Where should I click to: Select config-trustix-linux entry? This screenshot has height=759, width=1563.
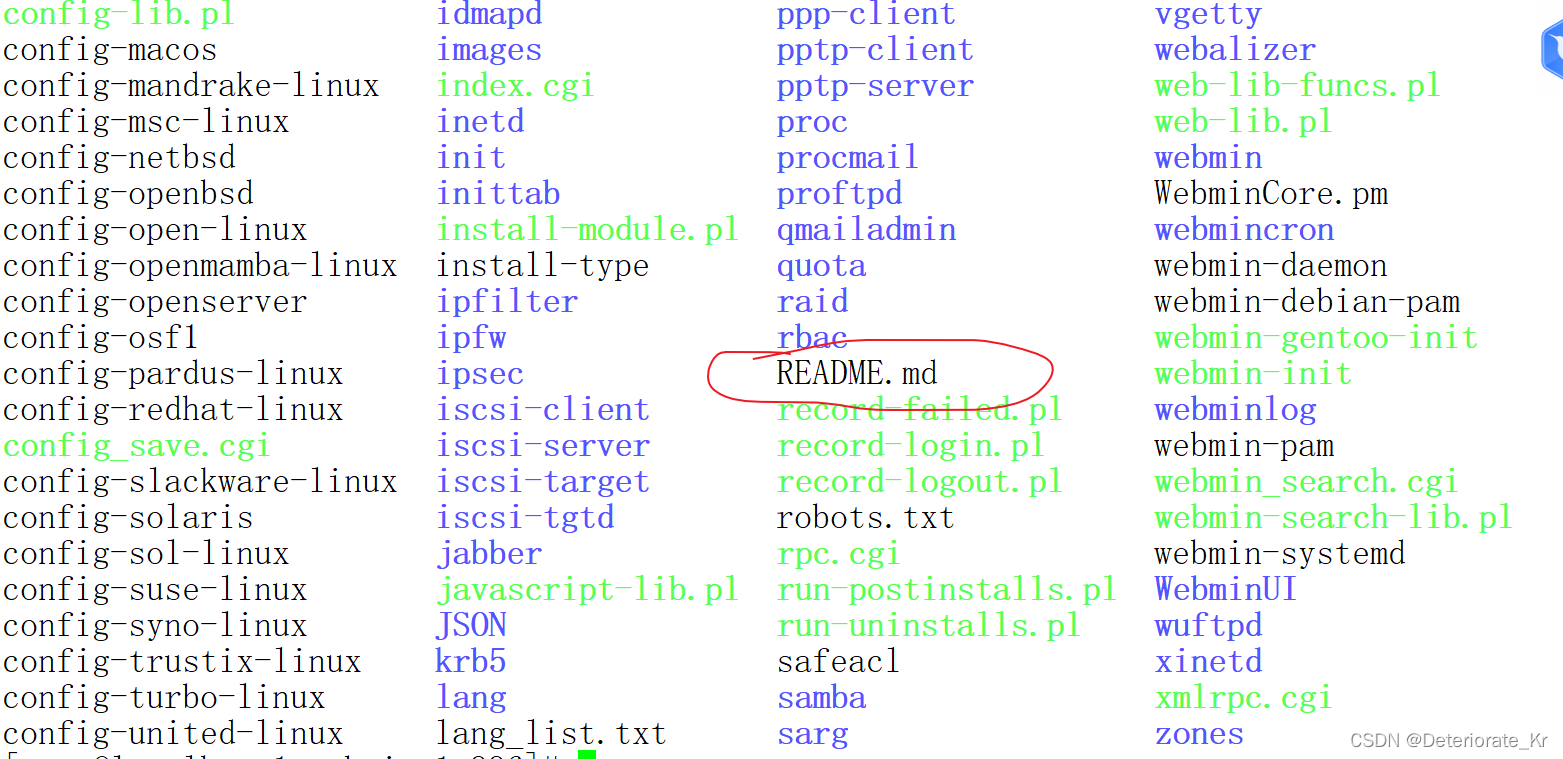tap(182, 662)
